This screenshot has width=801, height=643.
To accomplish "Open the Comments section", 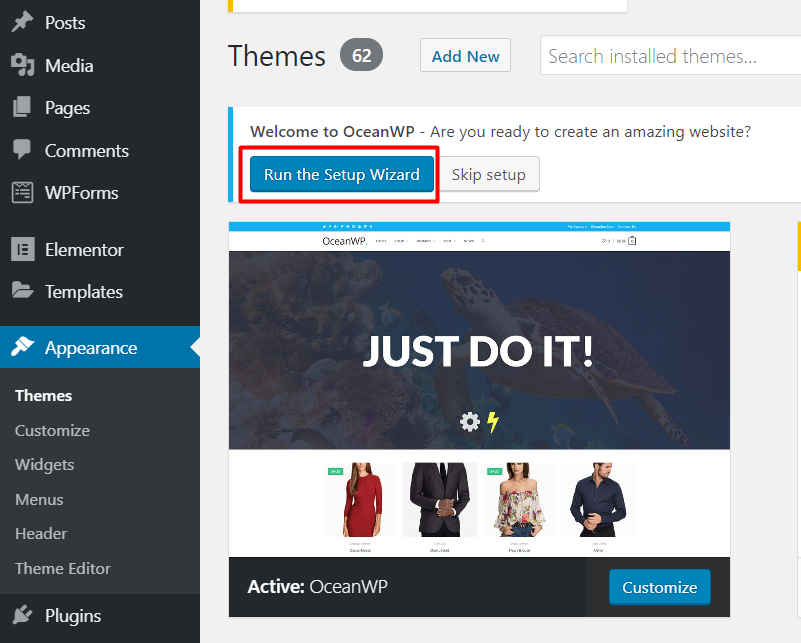I will coord(100,151).
